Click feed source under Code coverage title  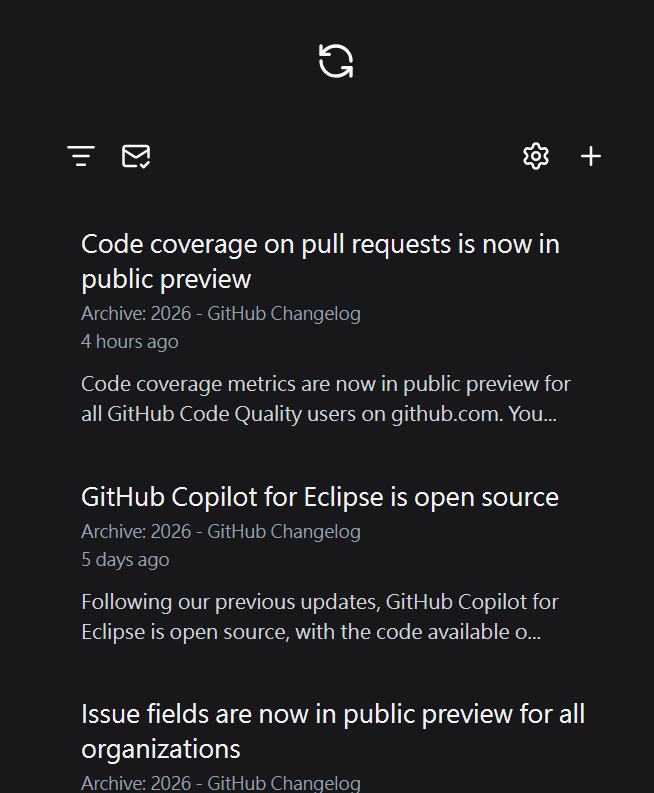pos(221,314)
